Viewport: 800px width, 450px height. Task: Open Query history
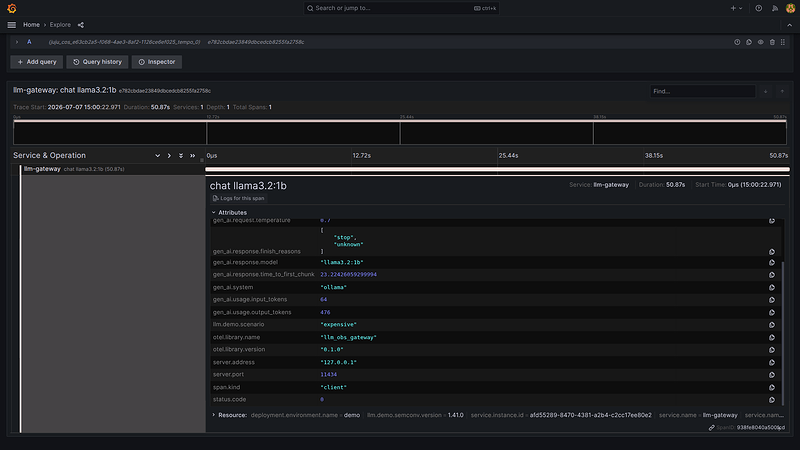point(97,62)
